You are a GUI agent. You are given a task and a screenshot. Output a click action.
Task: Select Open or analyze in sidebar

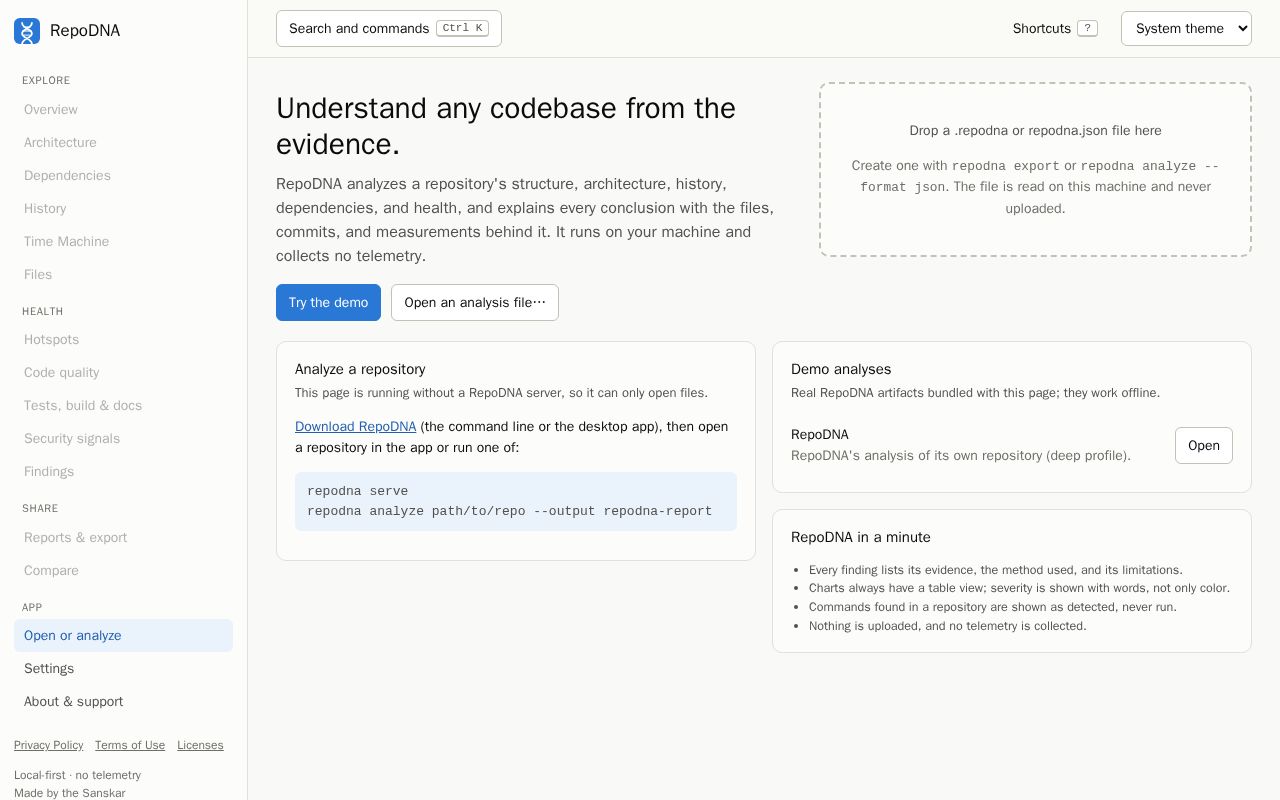click(x=123, y=635)
